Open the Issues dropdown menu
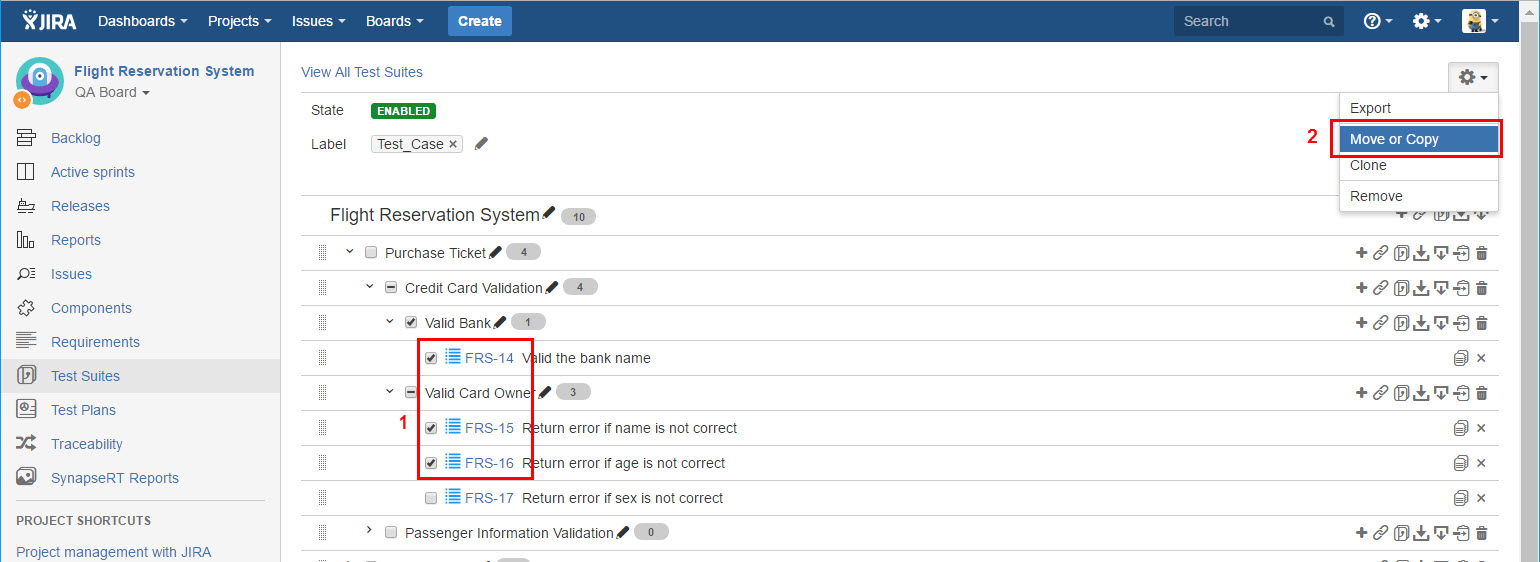 319,21
